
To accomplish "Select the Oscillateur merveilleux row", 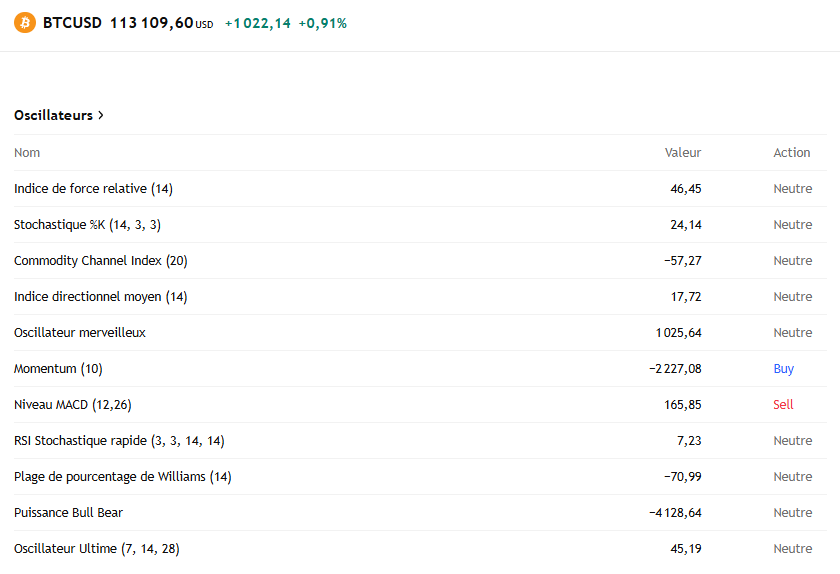I will click(x=80, y=333).
